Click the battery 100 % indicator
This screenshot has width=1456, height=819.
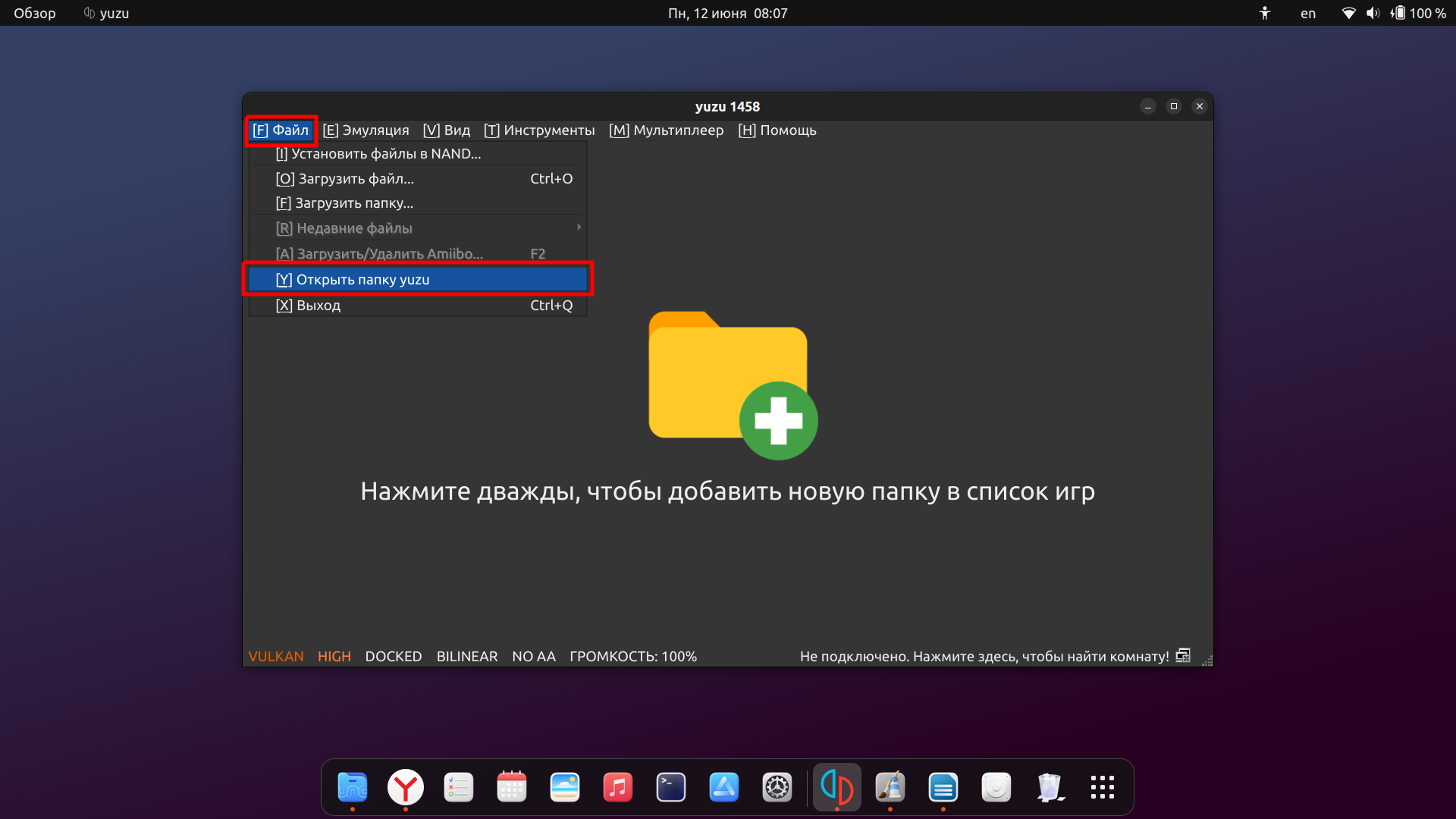(1418, 13)
